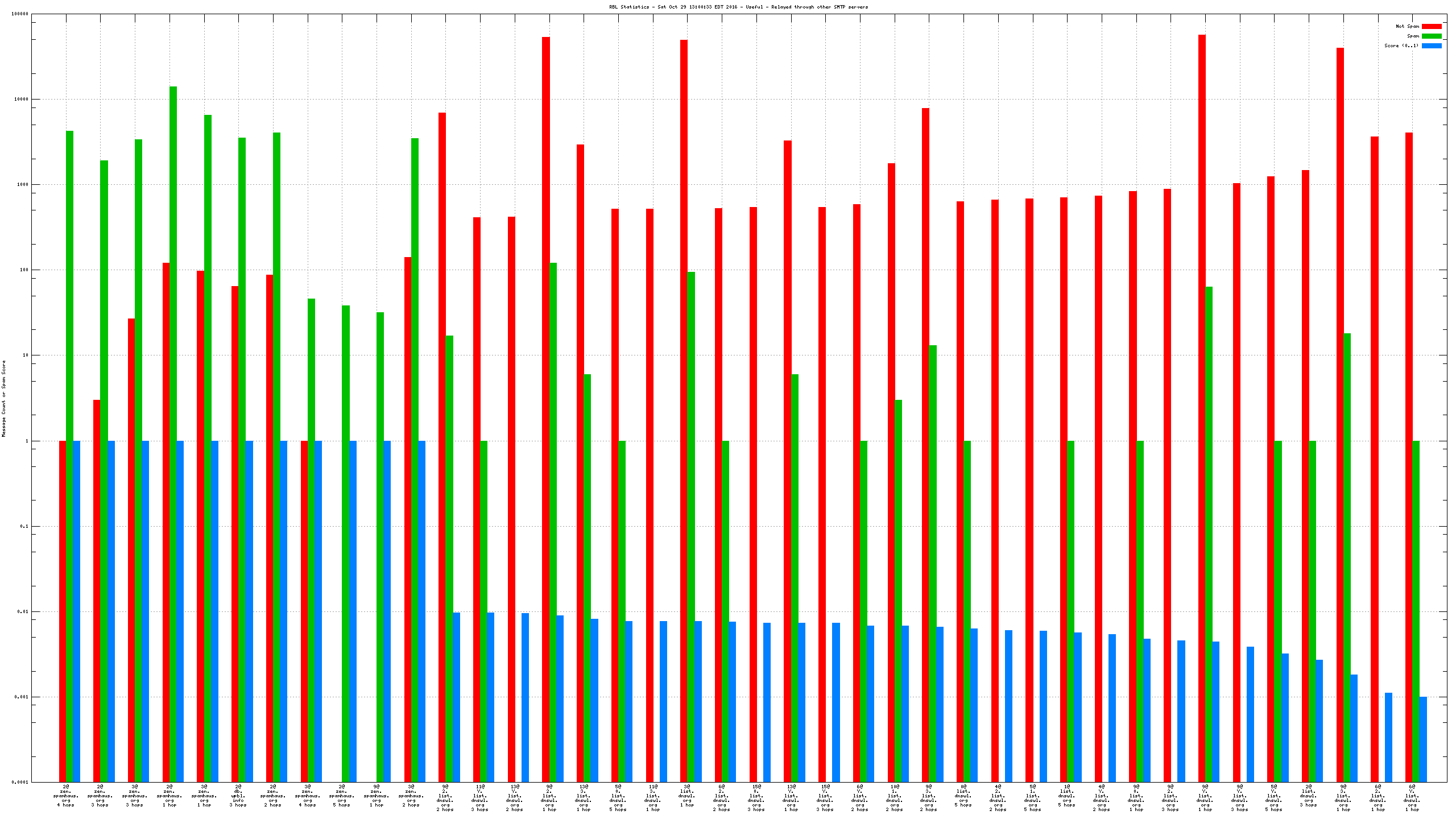Click the 100000 y-axis tick label
Viewport: 1456px width, 819px height.
click(x=20, y=14)
